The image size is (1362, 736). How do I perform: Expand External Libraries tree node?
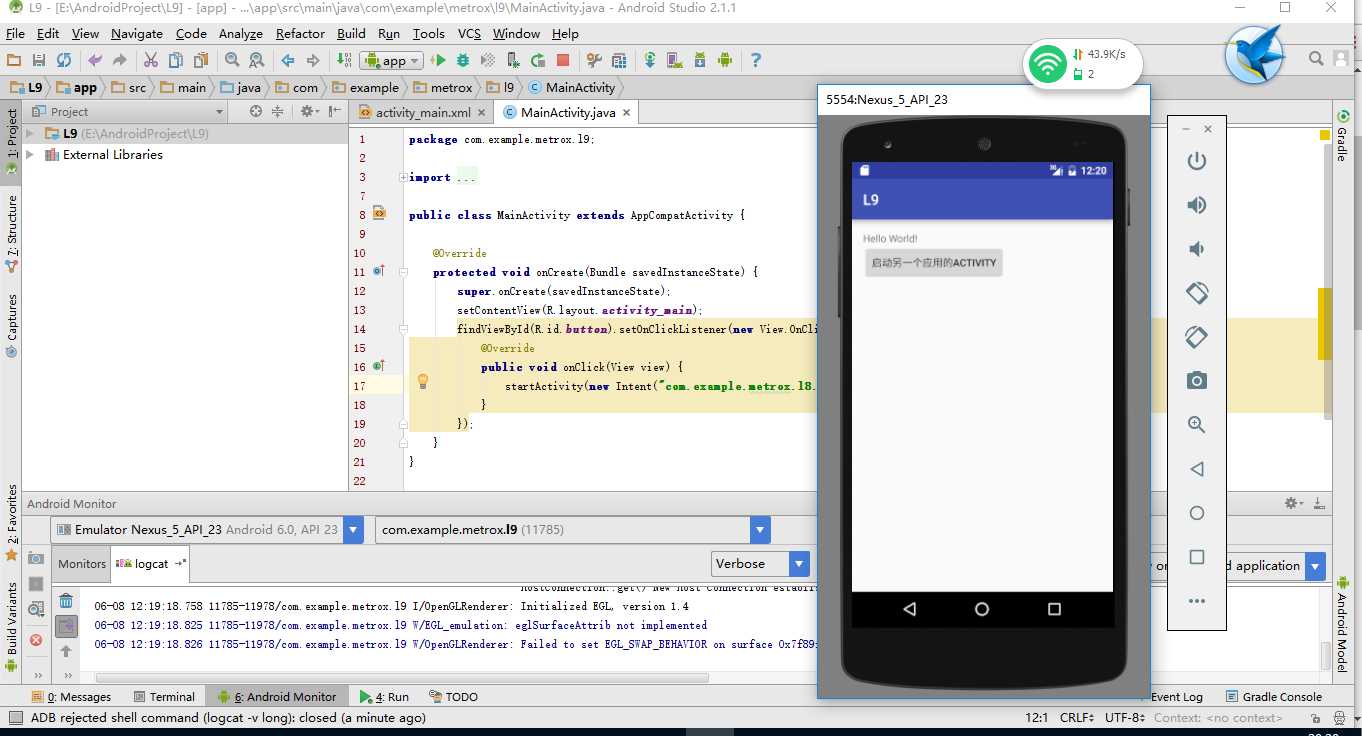click(x=30, y=155)
